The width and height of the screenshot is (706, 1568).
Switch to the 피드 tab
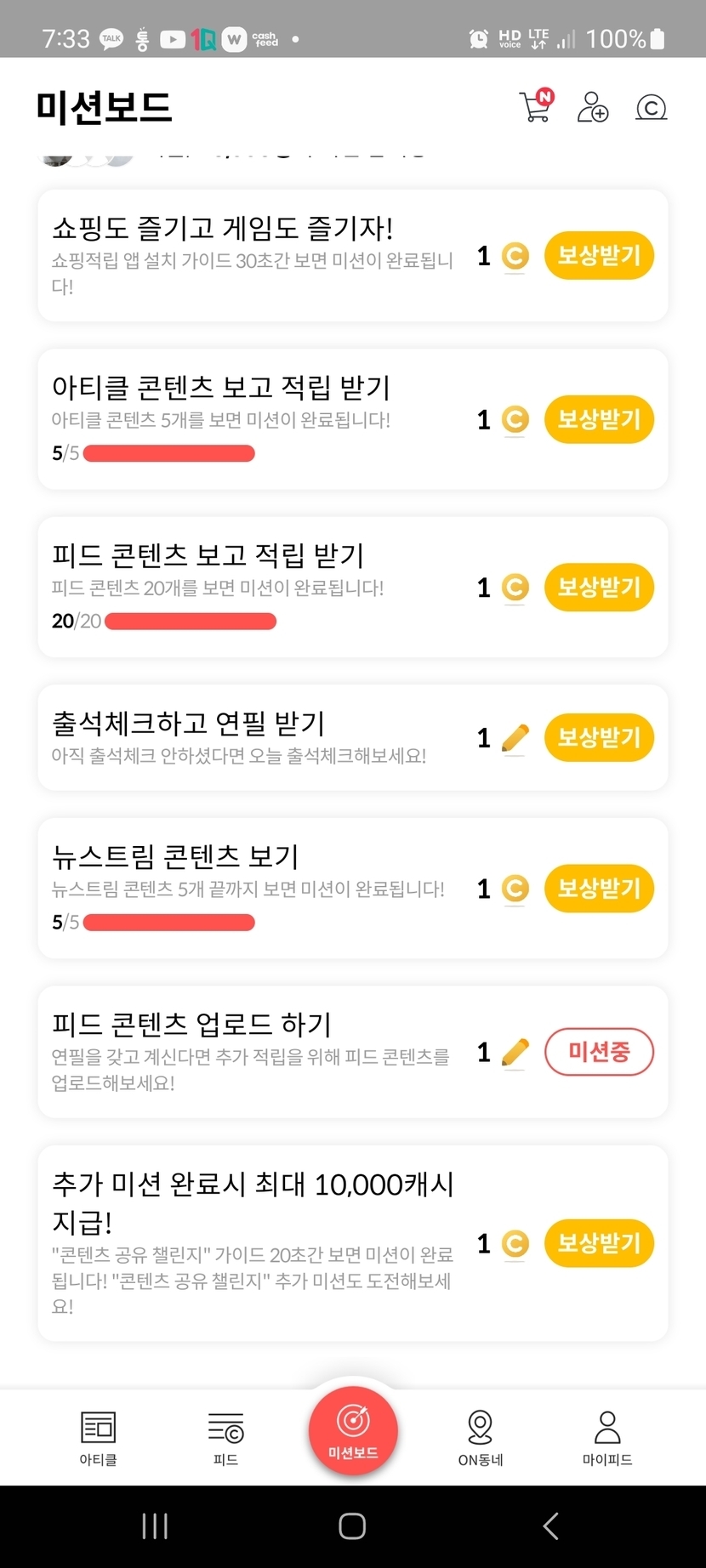tap(225, 1437)
